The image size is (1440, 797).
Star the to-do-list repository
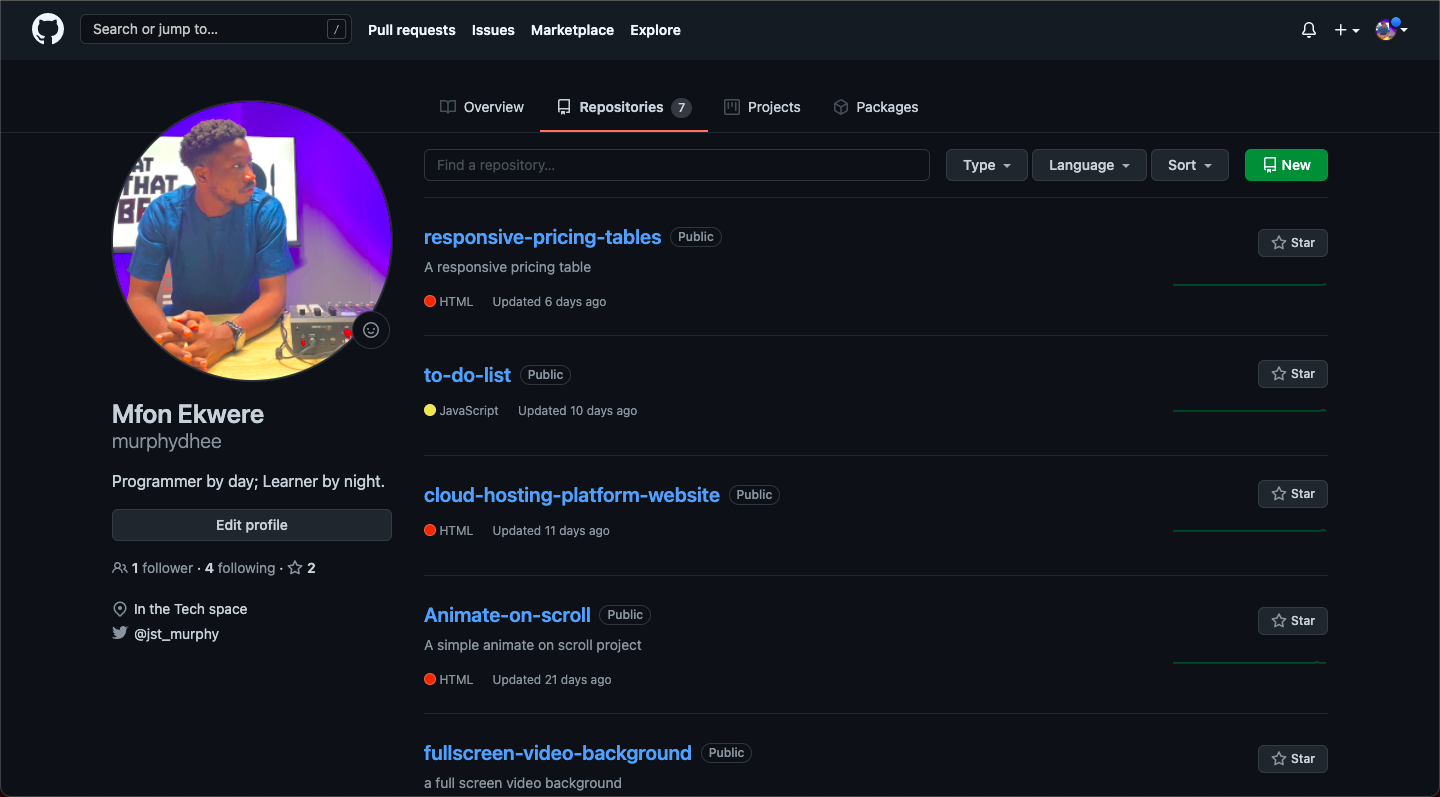click(x=1292, y=374)
